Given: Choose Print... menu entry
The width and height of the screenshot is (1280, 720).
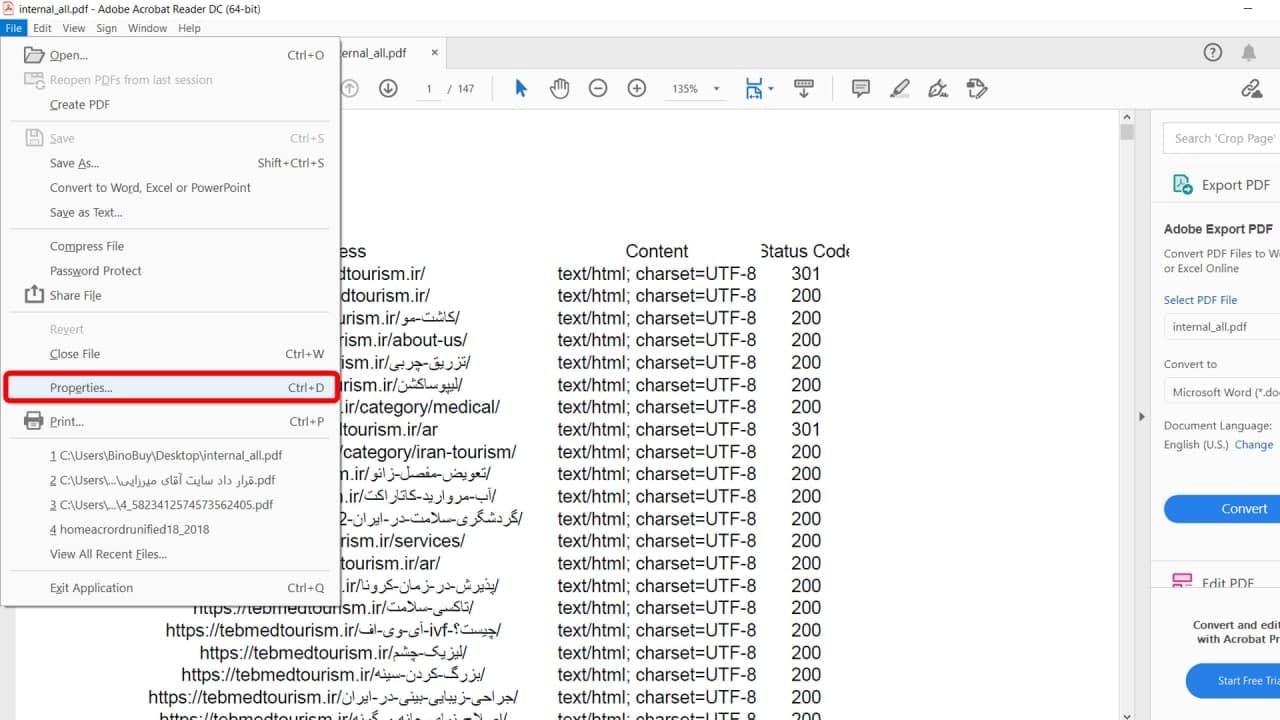Looking at the screenshot, I should pos(171,421).
